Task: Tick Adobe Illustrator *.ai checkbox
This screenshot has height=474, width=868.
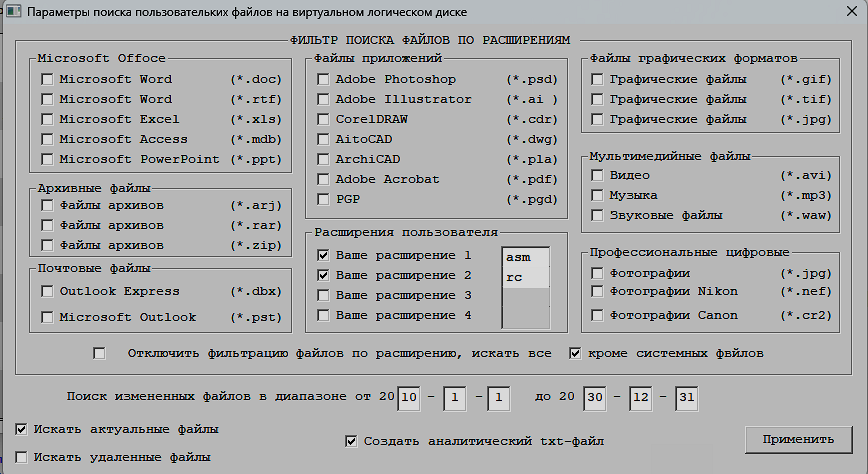Action: 323,99
